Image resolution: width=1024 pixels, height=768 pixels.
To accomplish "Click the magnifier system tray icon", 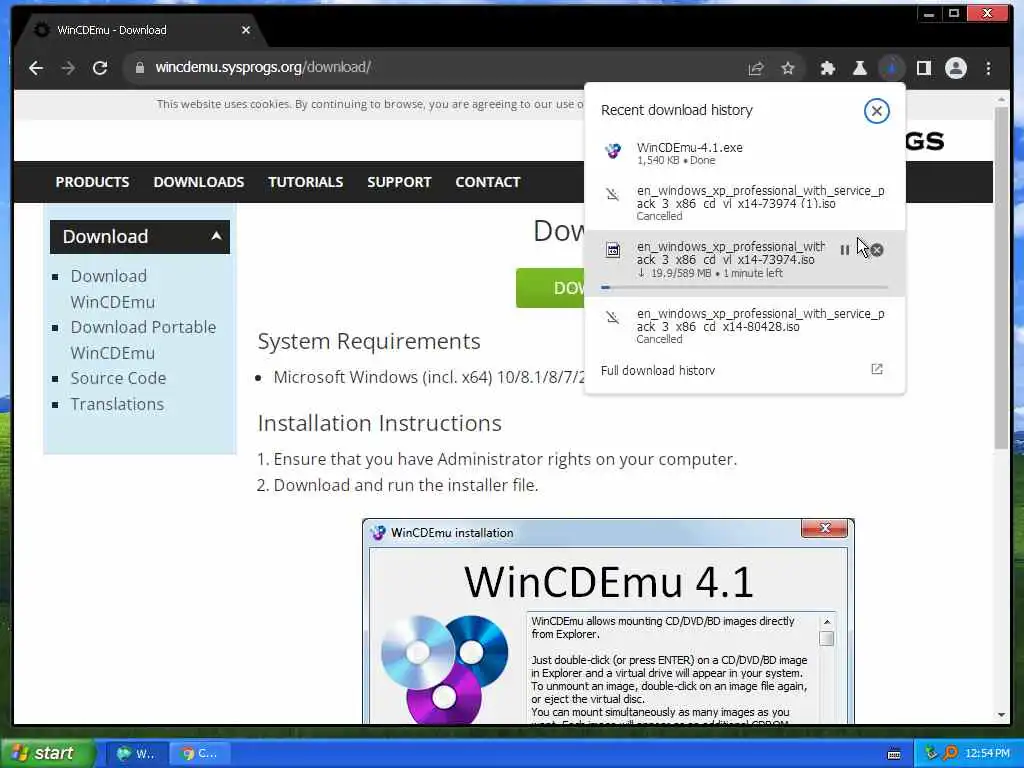I will [950, 753].
